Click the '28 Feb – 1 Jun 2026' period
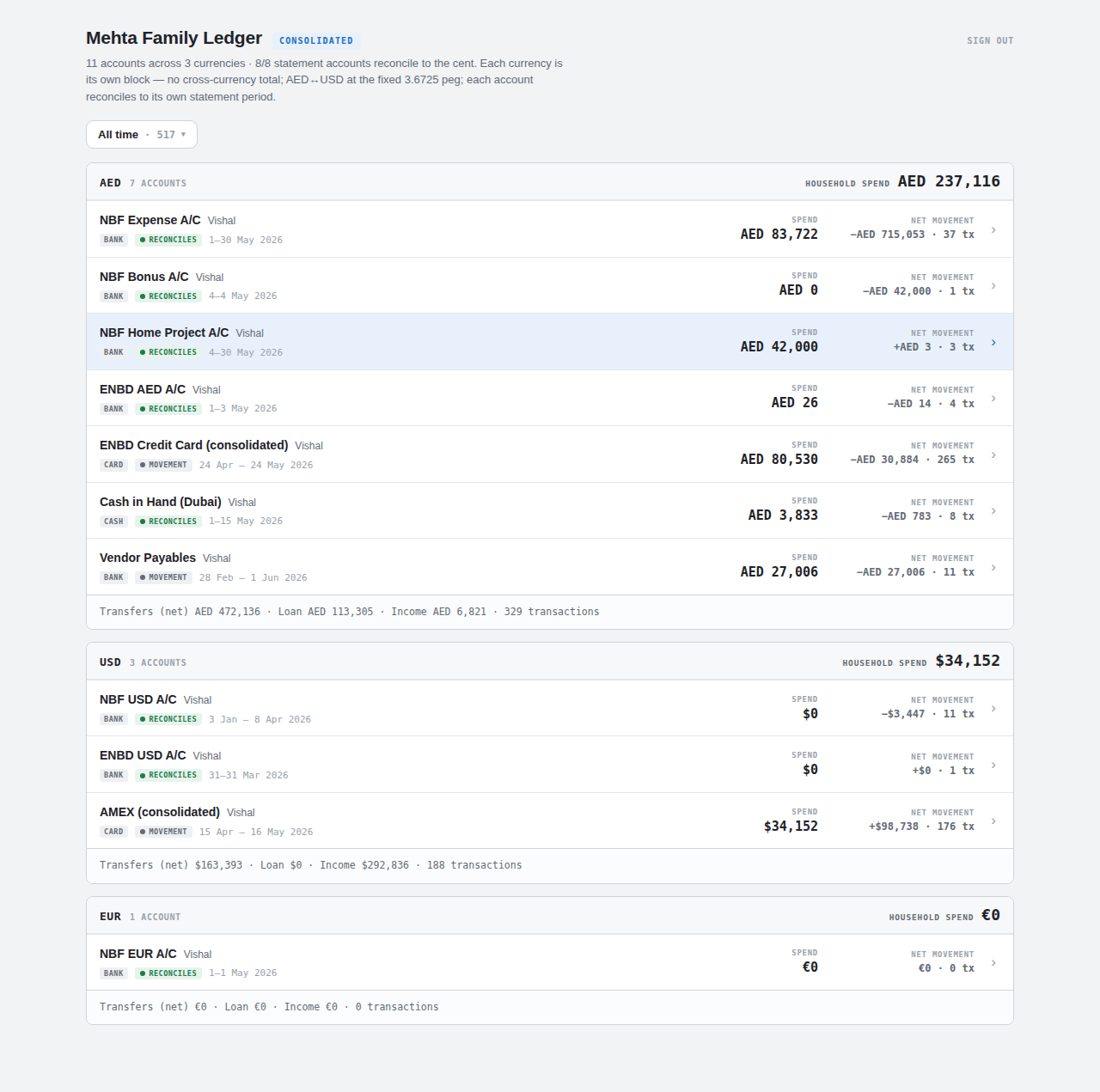The height and width of the screenshot is (1092, 1100). [254, 577]
